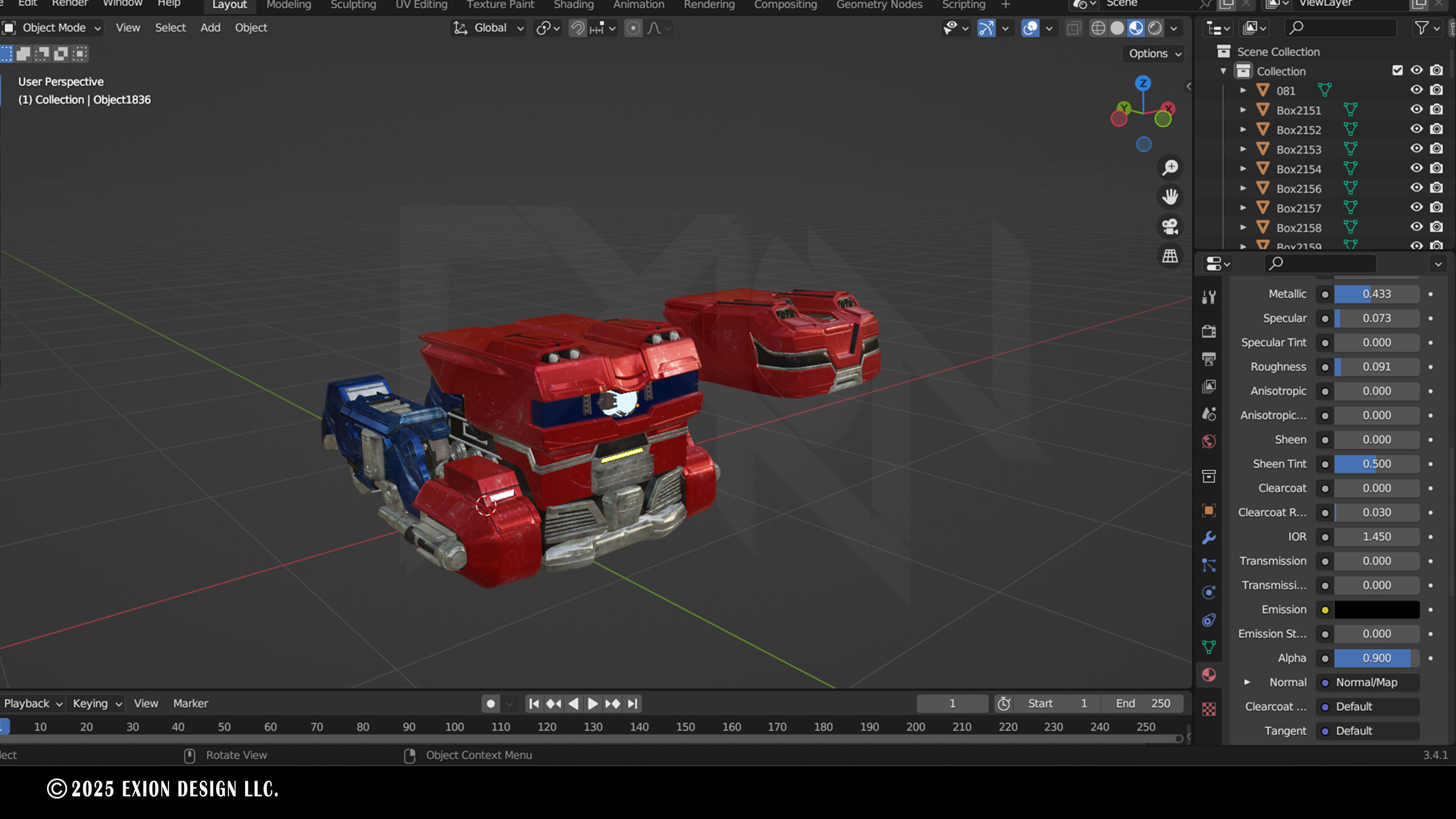Open Modifier properties wrench icon

click(1209, 538)
